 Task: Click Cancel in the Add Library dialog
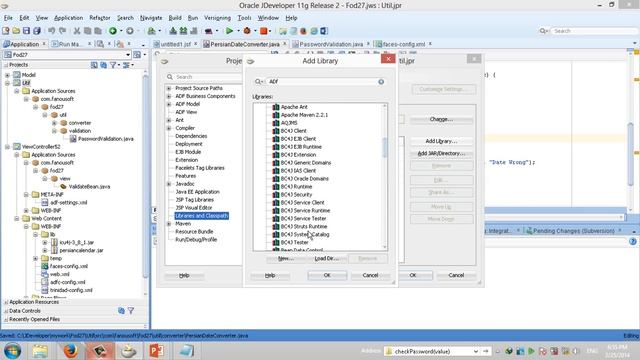tap(370, 276)
